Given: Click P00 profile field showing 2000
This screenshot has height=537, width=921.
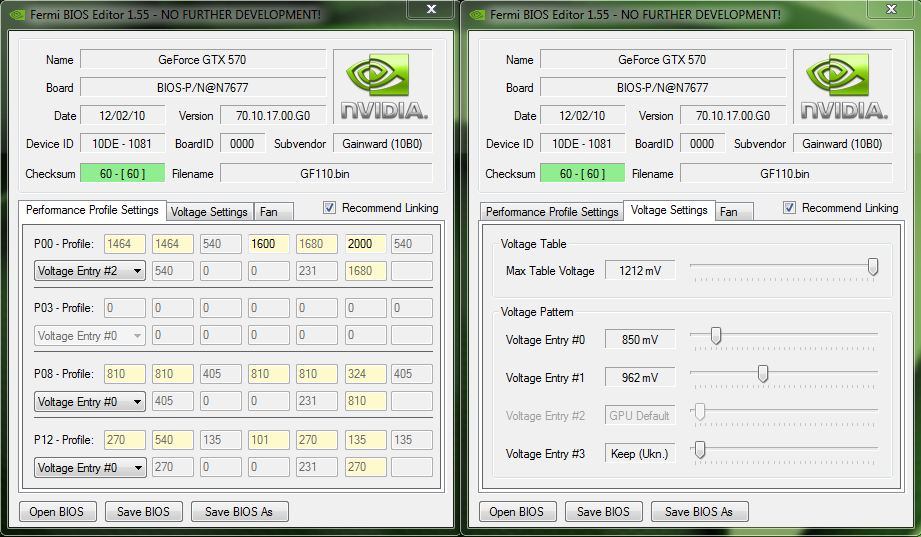Looking at the screenshot, I should 365,244.
